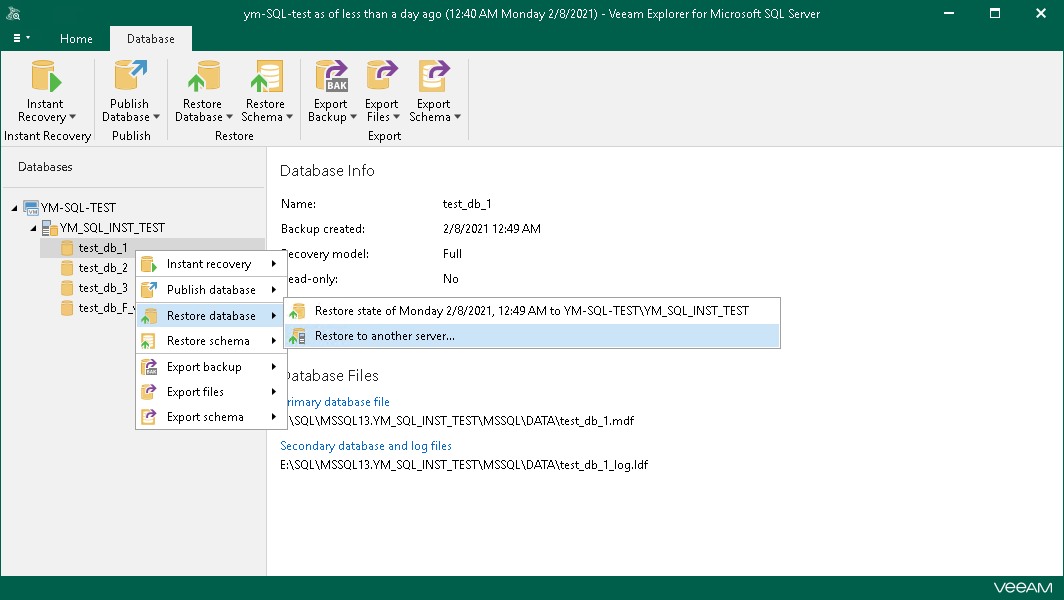Viewport: 1064px width, 600px height.
Task: Collapse the YM-SQL-TEST tree node
Action: (14, 207)
